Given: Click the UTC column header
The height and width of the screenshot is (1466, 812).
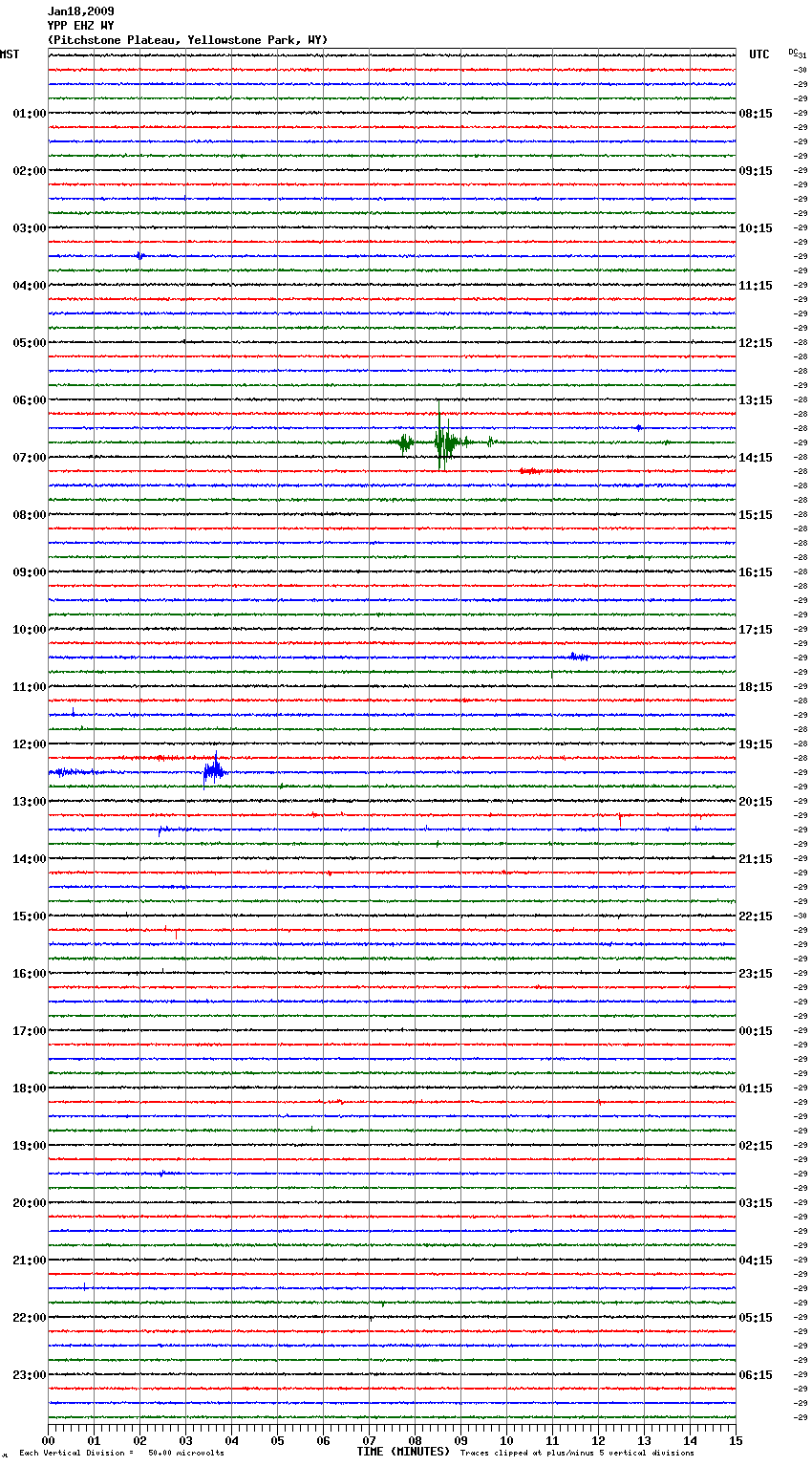Looking at the screenshot, I should (759, 54).
